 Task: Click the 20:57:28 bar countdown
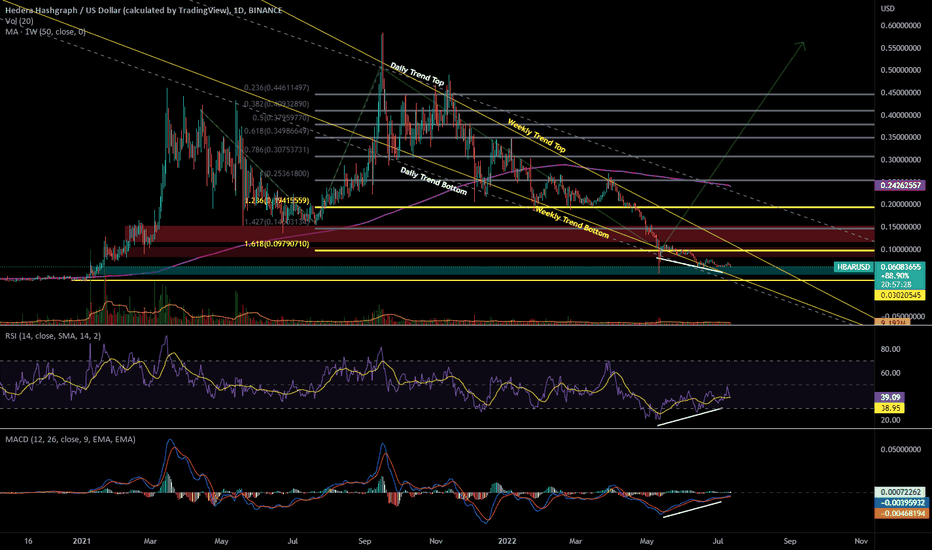pos(894,284)
